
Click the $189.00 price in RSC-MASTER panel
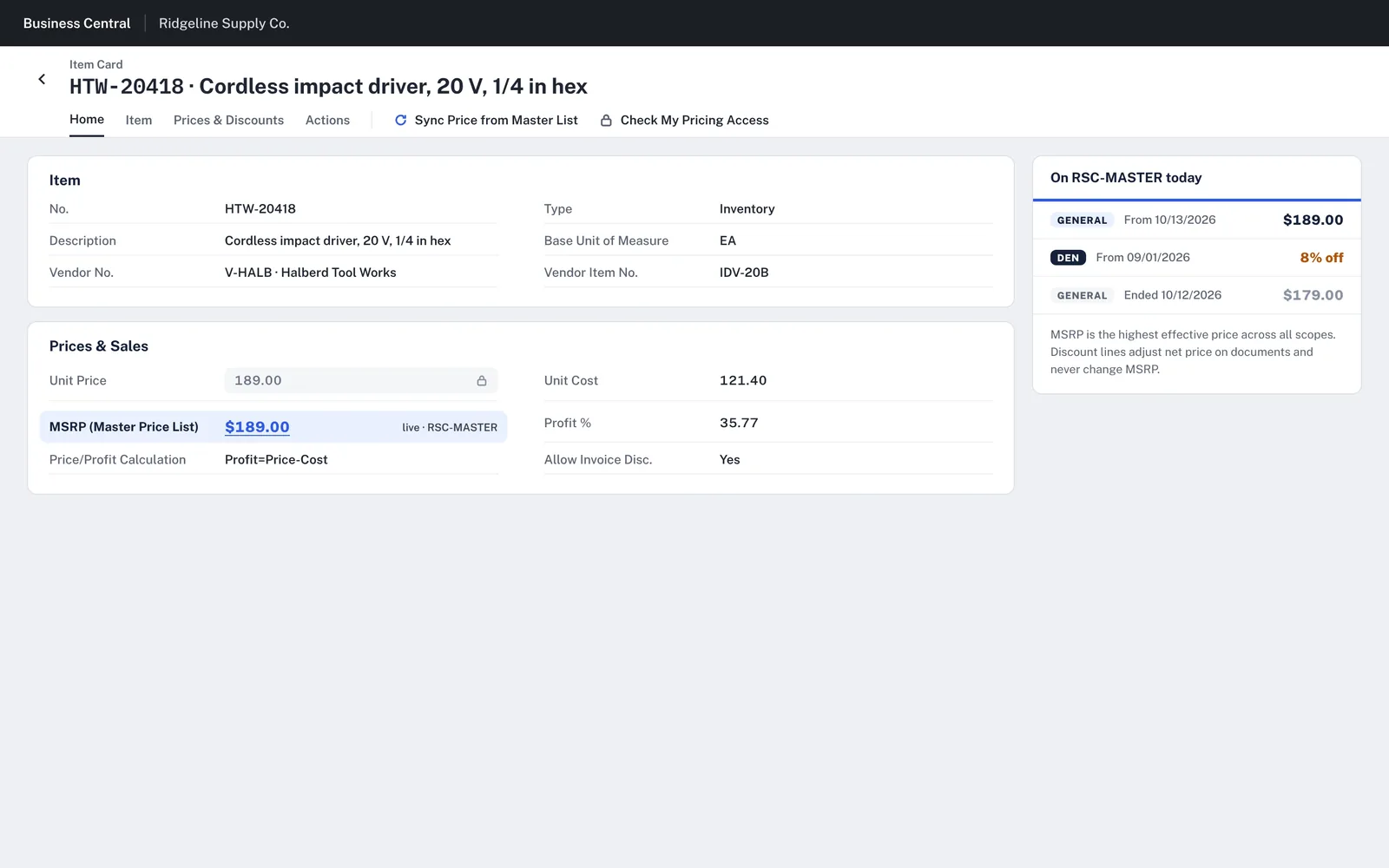[x=1313, y=220]
